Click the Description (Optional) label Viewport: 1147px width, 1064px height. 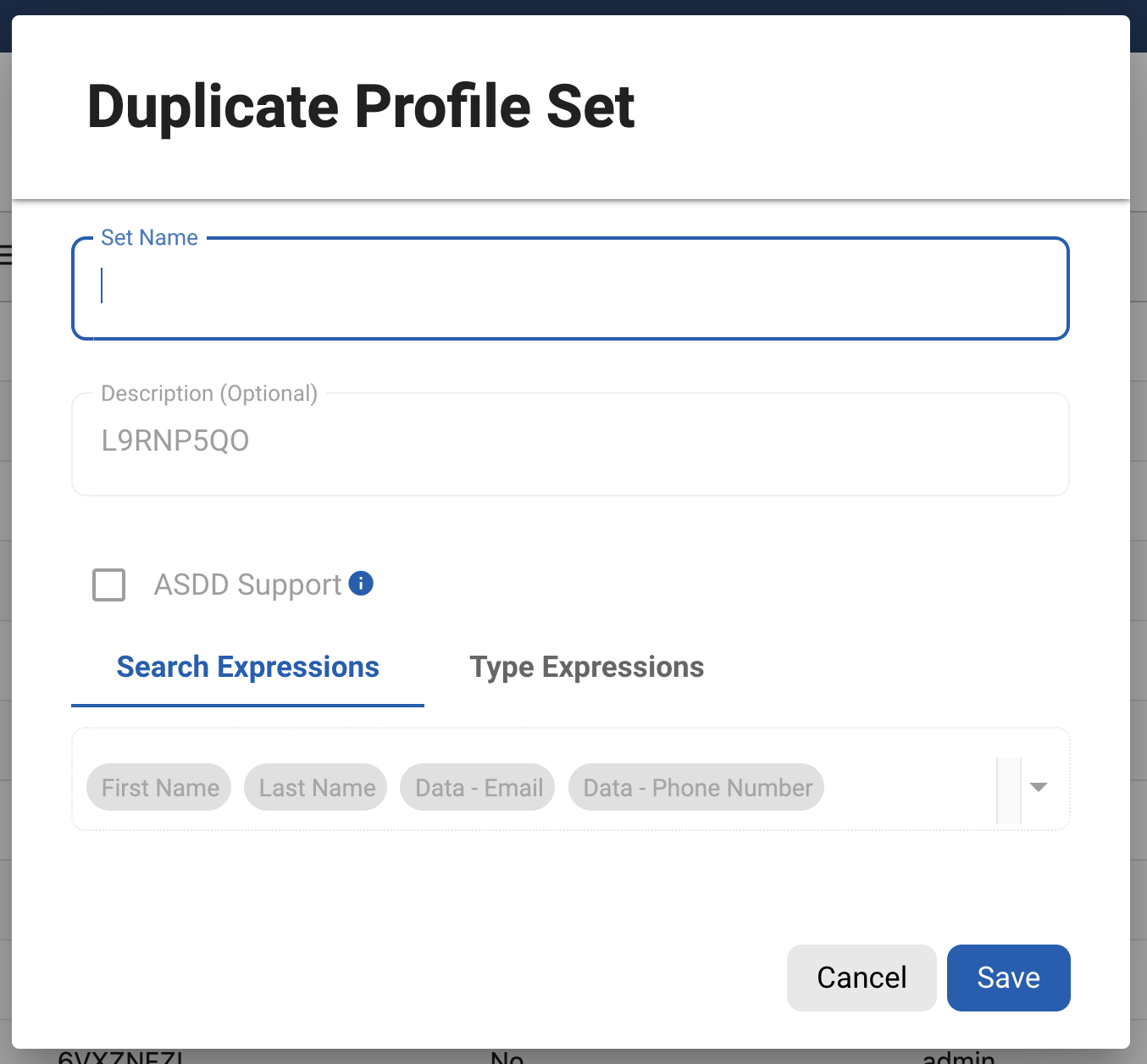click(209, 394)
